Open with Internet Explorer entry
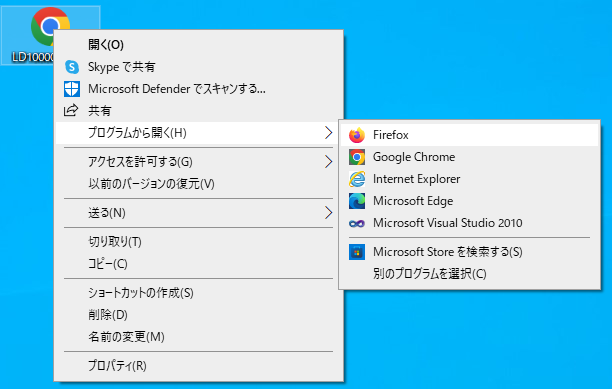Viewport: 612px width, 389px height. coord(470,179)
